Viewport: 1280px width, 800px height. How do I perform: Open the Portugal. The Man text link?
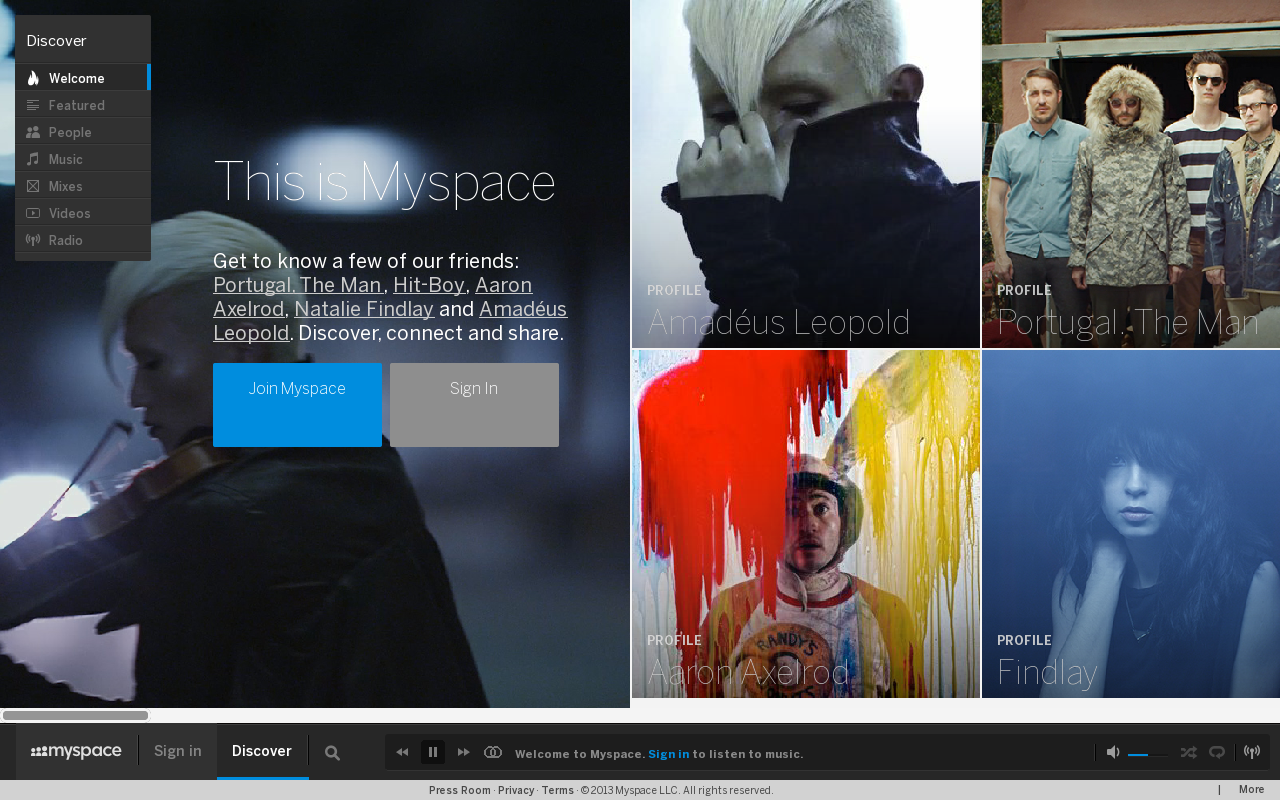[298, 285]
